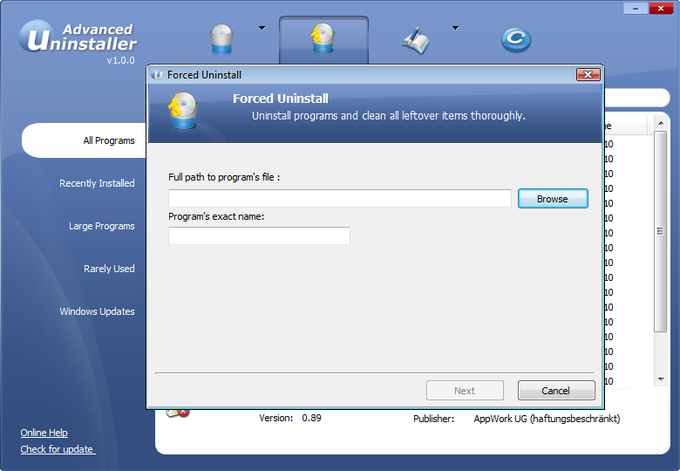
Task: Click the program list scrollbar down arrow
Action: 660,379
